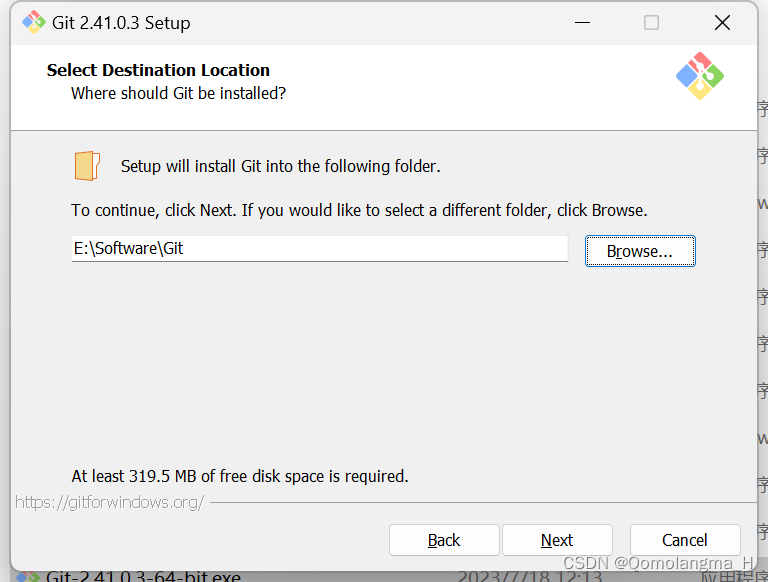This screenshot has width=768, height=582.
Task: Cancel the Git installation
Action: point(685,540)
